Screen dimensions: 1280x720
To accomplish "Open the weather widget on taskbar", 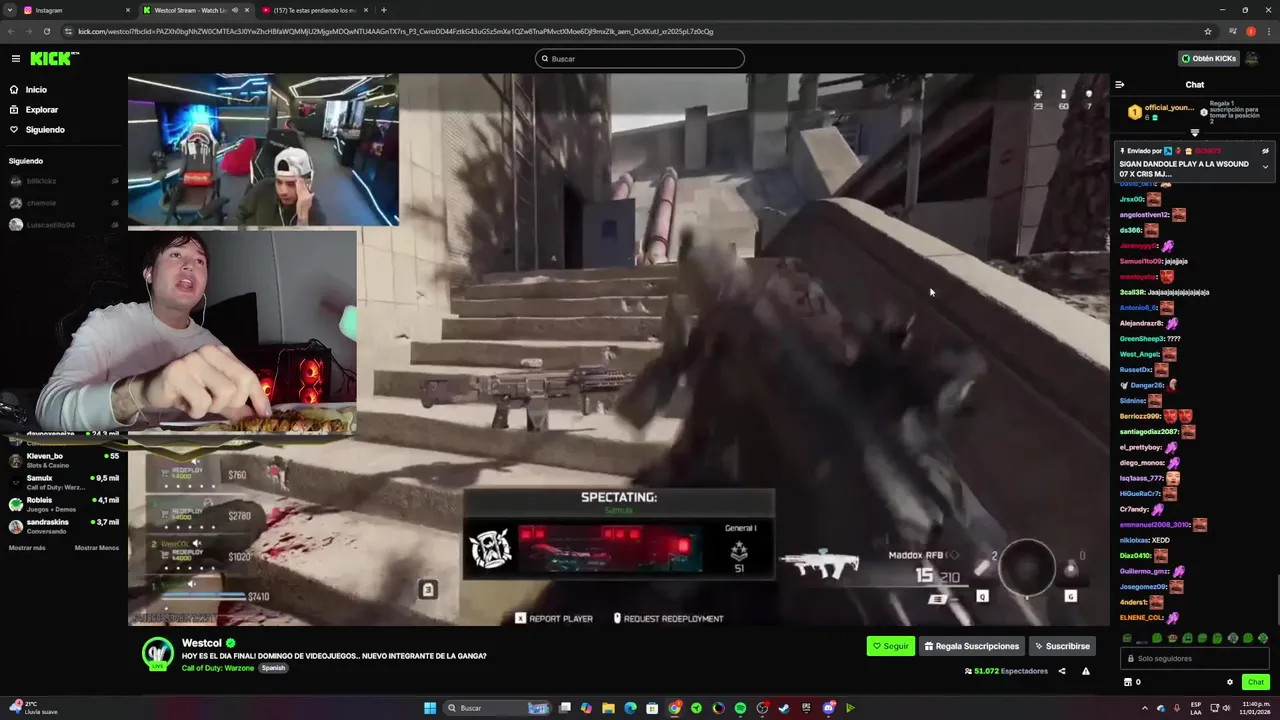I will 35,708.
